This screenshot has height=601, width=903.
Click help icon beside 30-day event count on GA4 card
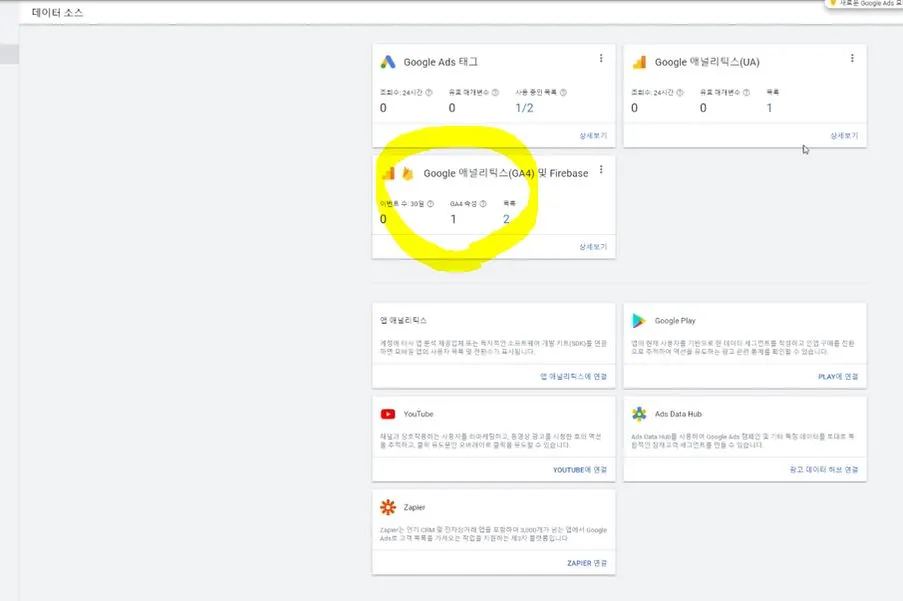(x=430, y=203)
